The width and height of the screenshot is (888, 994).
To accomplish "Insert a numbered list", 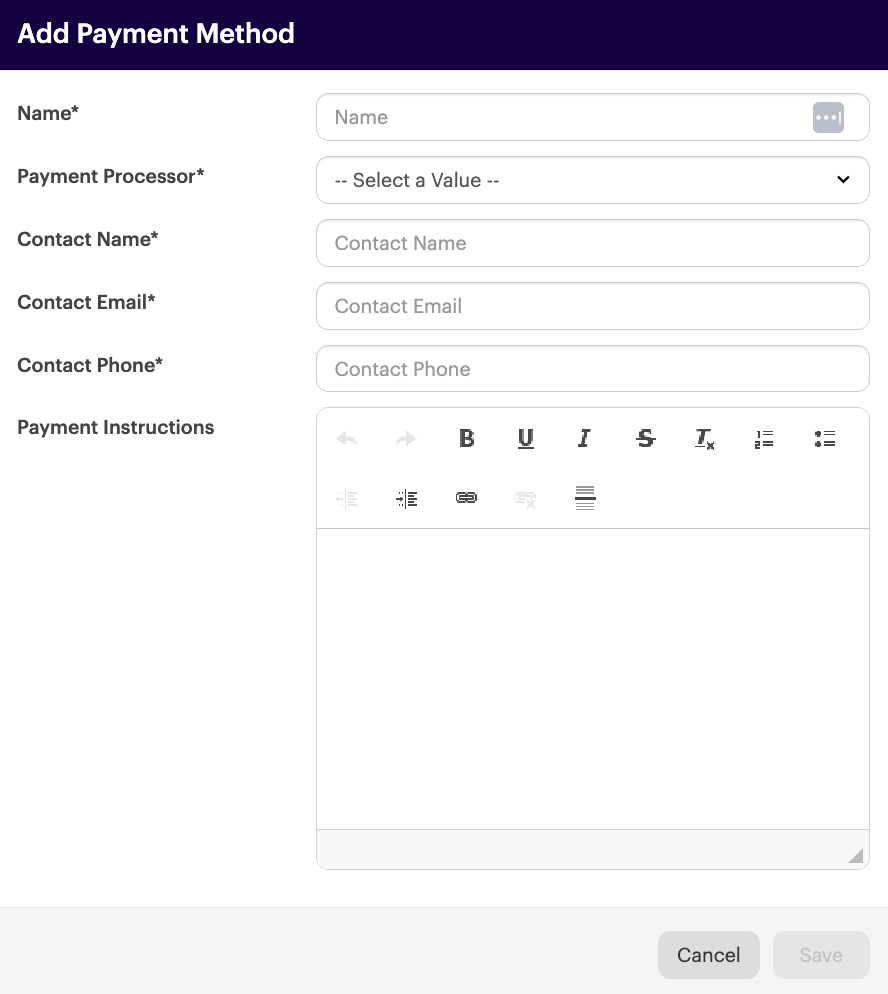I will click(x=764, y=439).
